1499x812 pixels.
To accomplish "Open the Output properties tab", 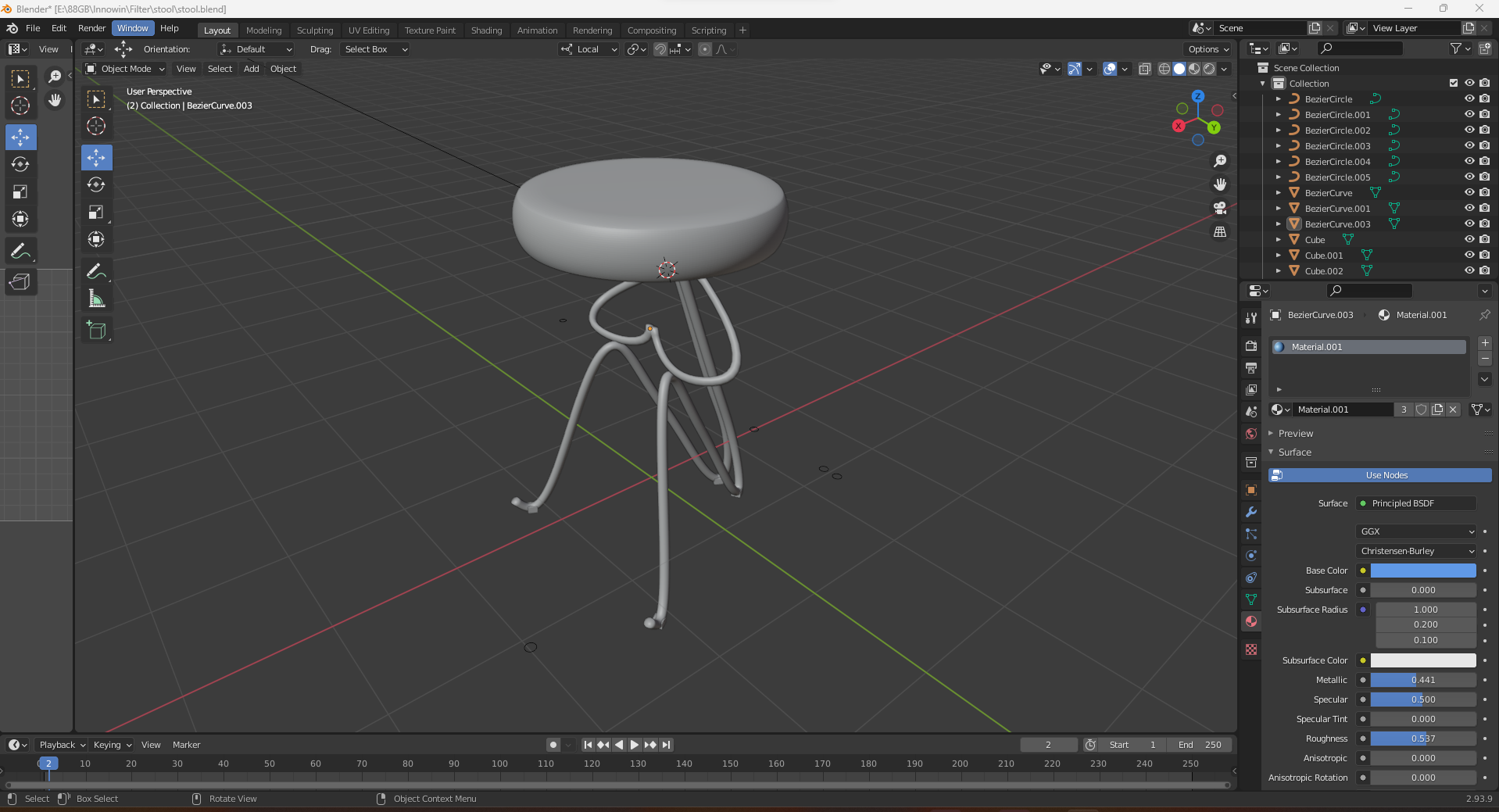I will click(x=1251, y=368).
